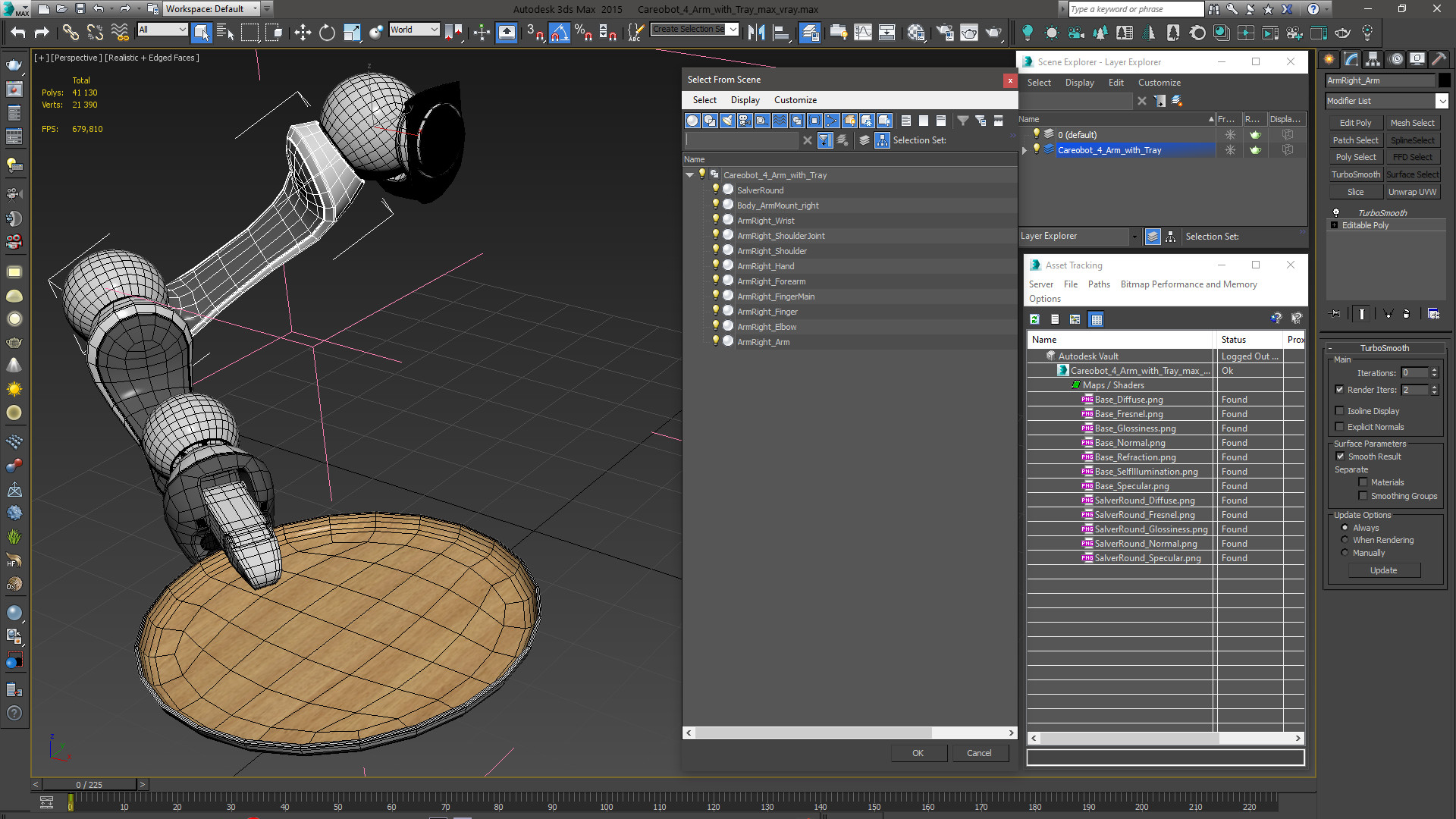
Task: Click the Pin Stack icon in modifier panel
Action: click(1335, 313)
